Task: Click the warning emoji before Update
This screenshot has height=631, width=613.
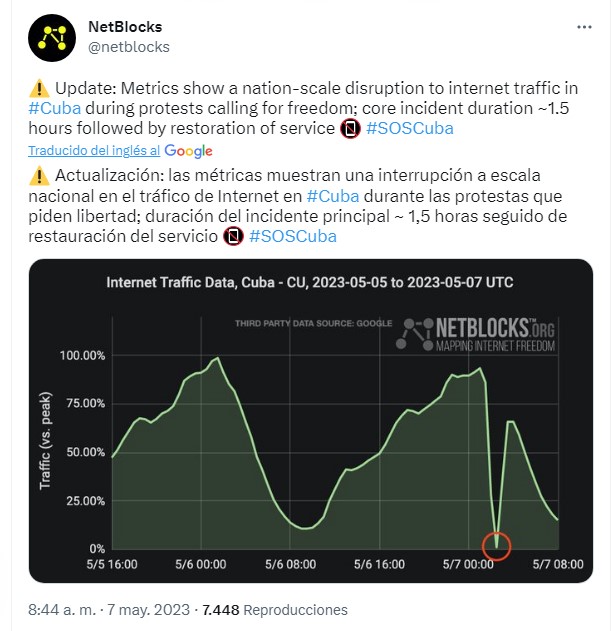Action: point(39,89)
